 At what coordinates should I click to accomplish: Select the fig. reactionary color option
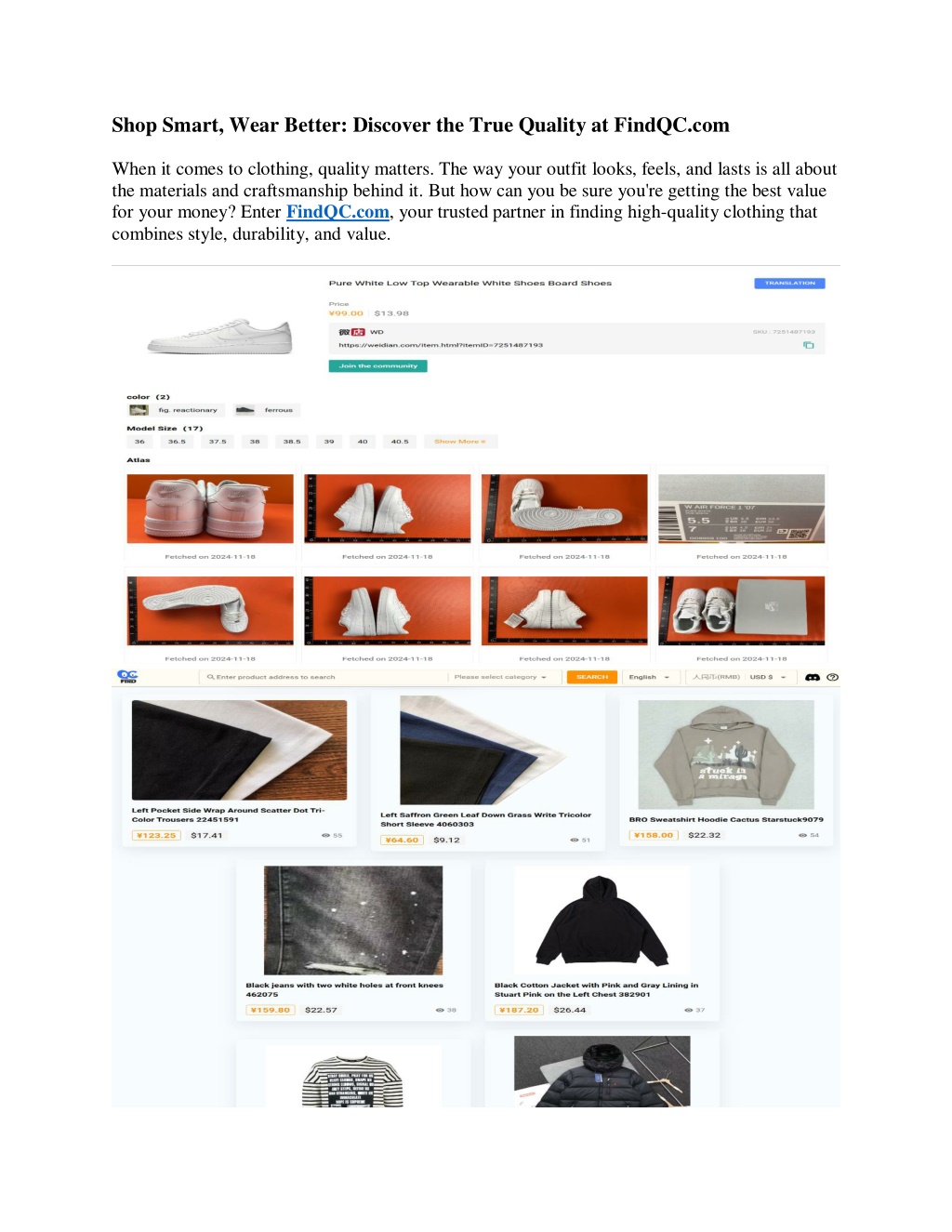176,410
